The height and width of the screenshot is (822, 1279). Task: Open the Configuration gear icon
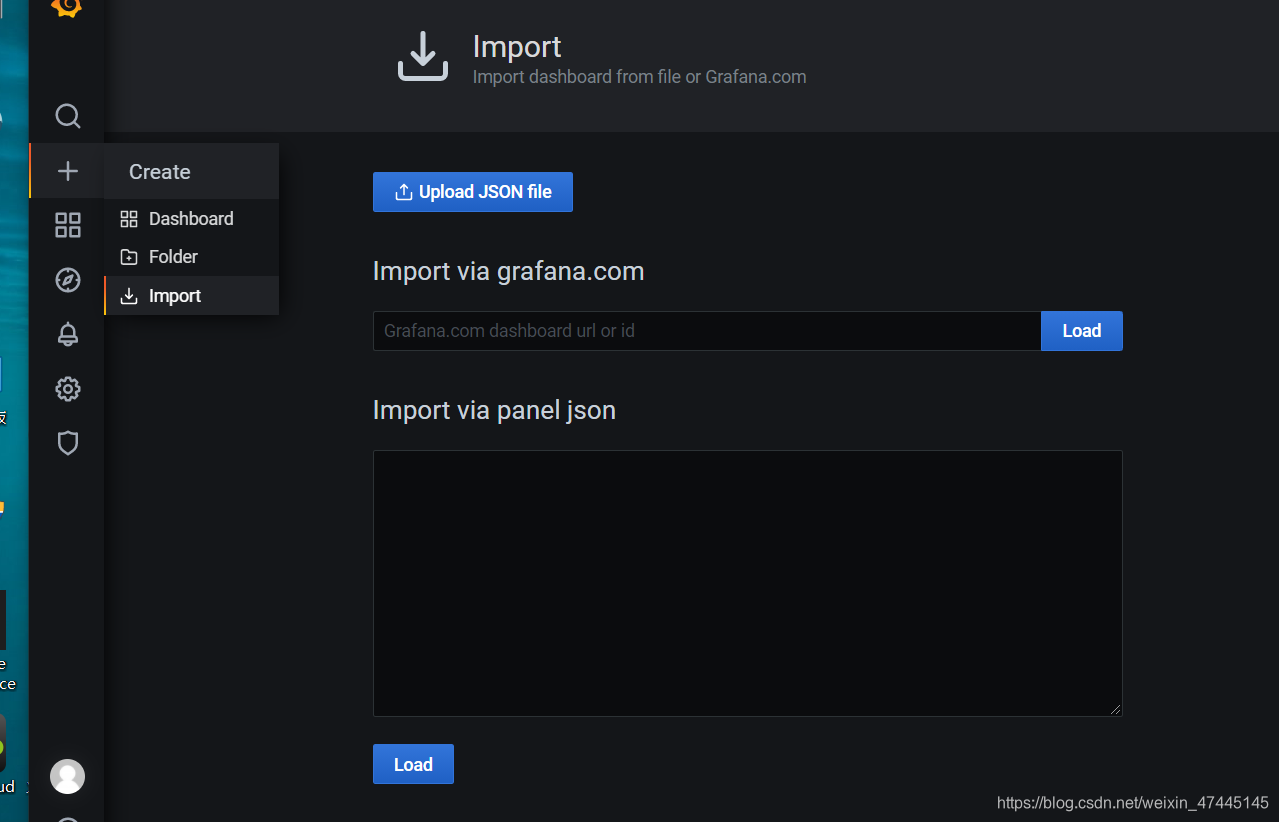pos(67,389)
